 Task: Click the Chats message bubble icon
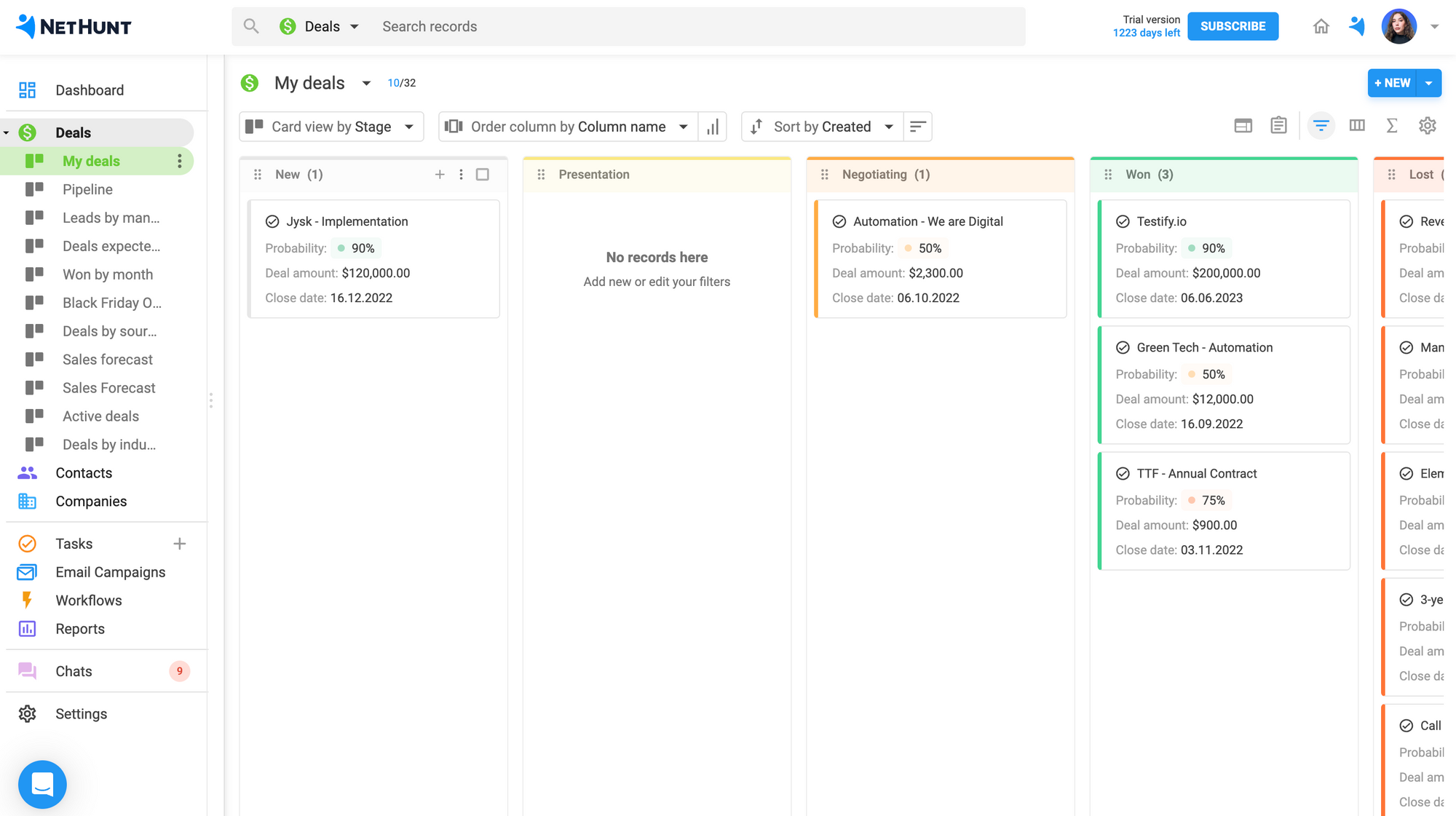tap(27, 670)
